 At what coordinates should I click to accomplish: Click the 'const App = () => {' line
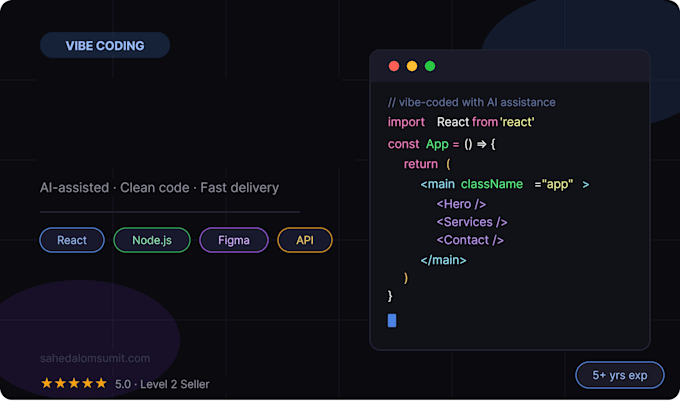(x=441, y=144)
